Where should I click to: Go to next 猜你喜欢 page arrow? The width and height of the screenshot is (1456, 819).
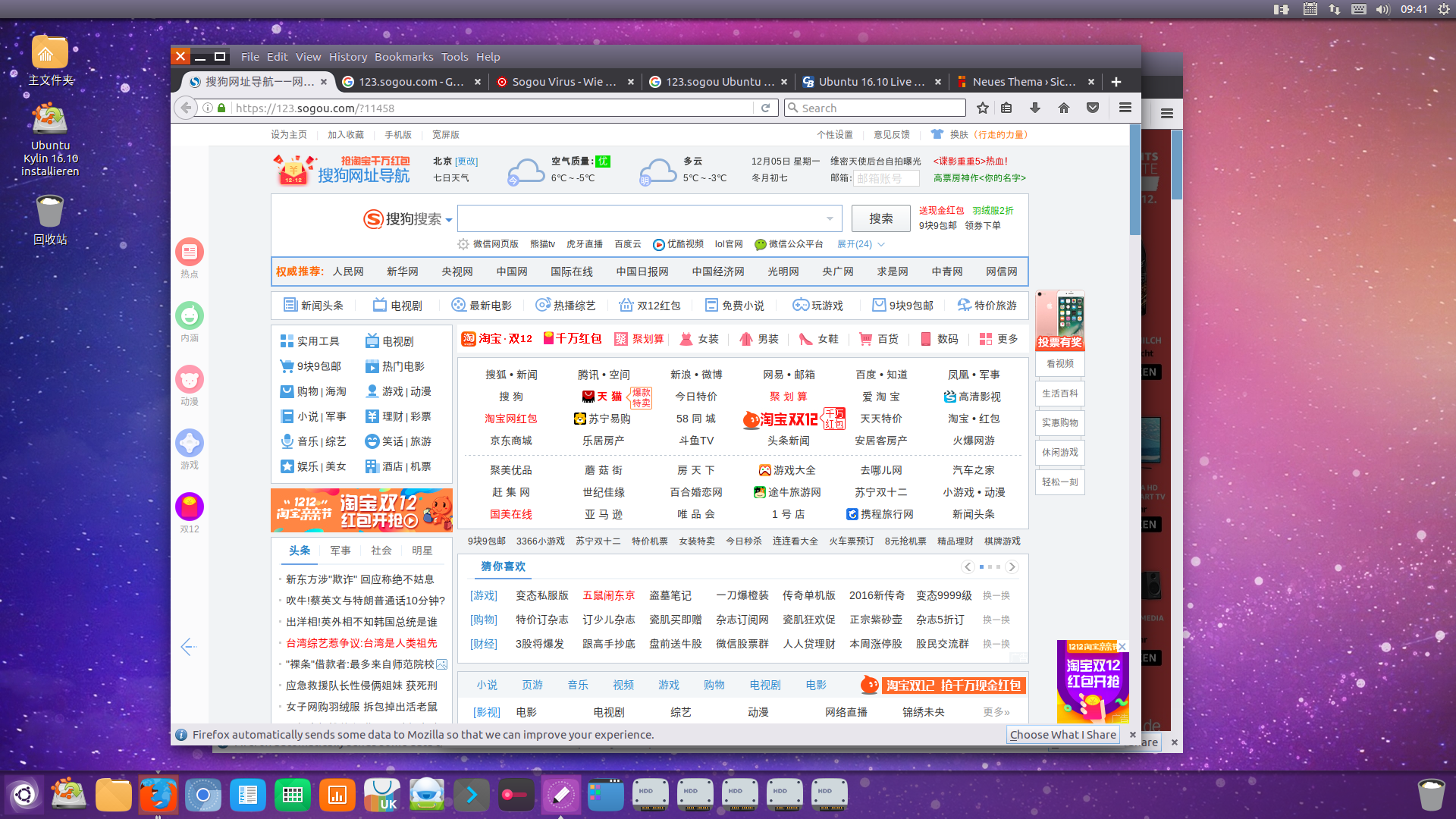(1012, 566)
